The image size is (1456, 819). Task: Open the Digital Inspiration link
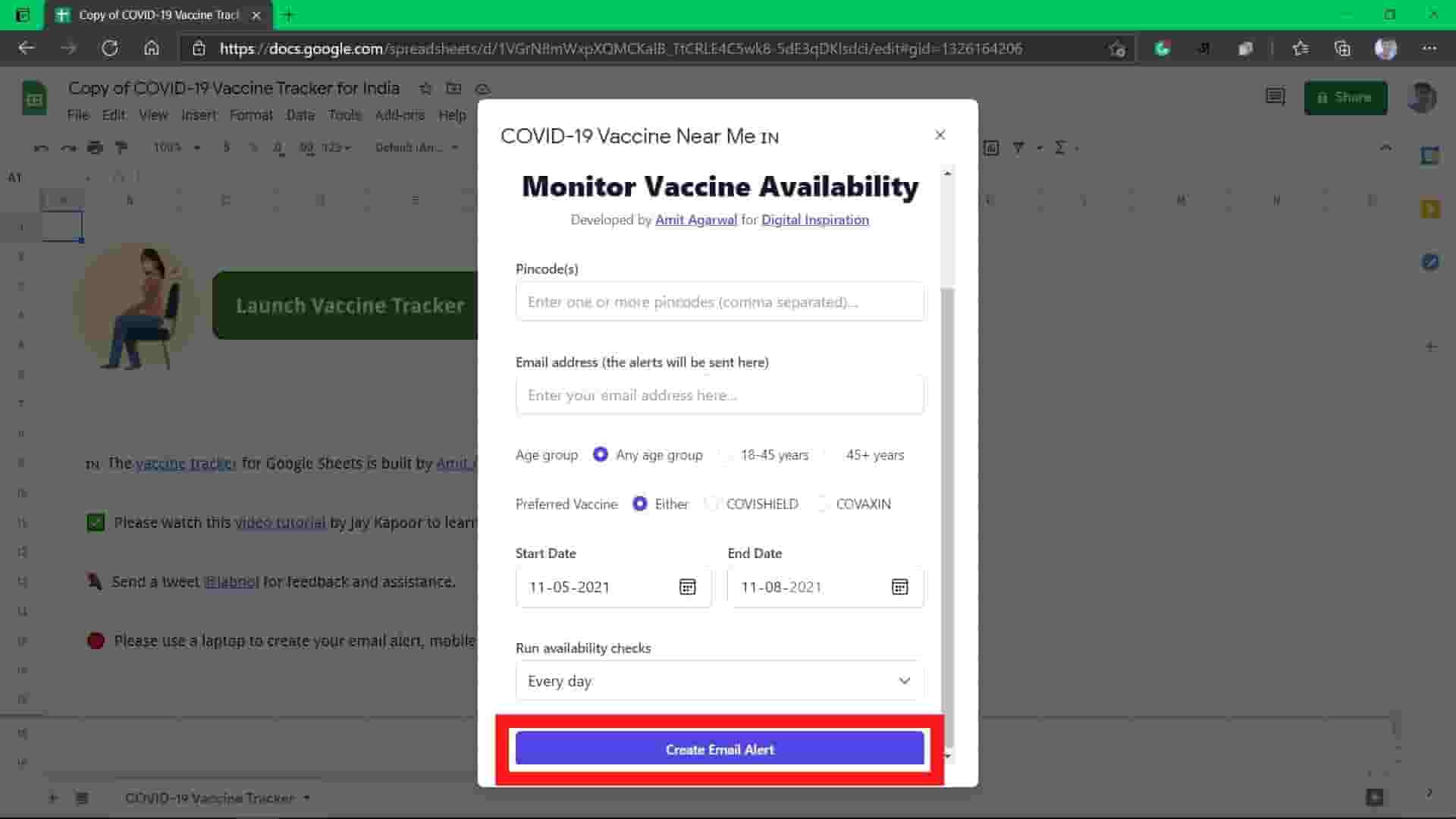pyautogui.click(x=815, y=220)
